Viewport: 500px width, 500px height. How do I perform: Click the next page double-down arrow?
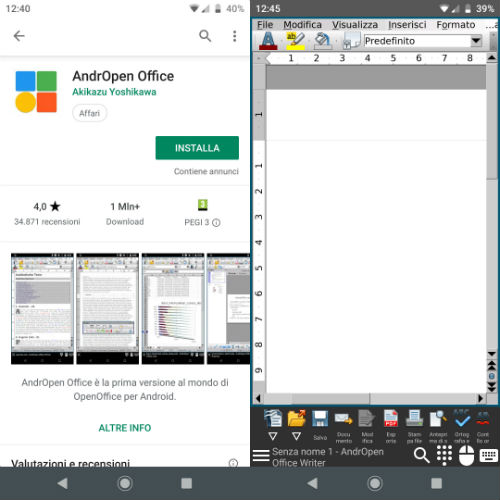click(492, 386)
